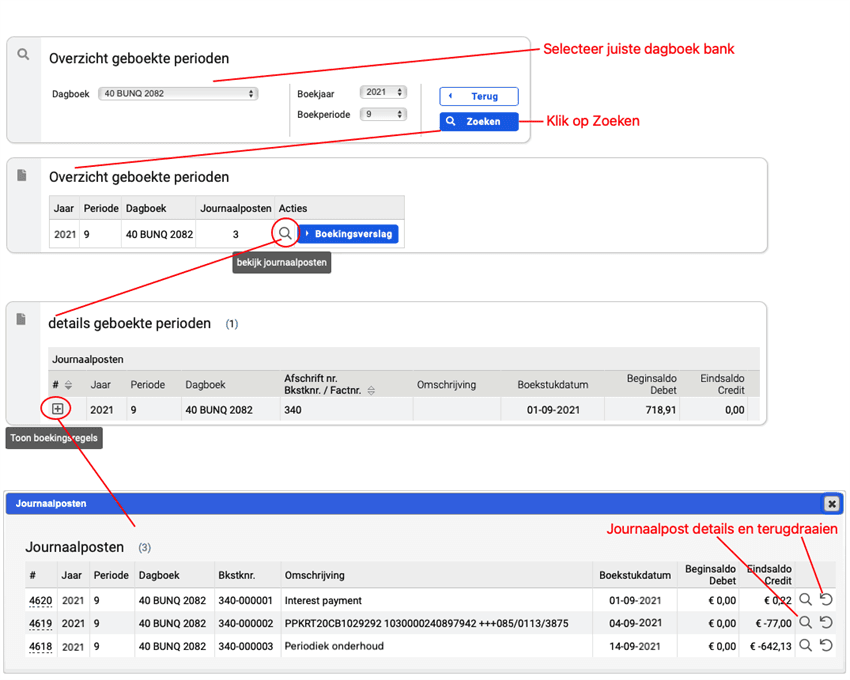Screen dimensions: 850x680
Task: Click the Boekstukdatum 01-09-2021 cell in details table
Action: [553, 410]
